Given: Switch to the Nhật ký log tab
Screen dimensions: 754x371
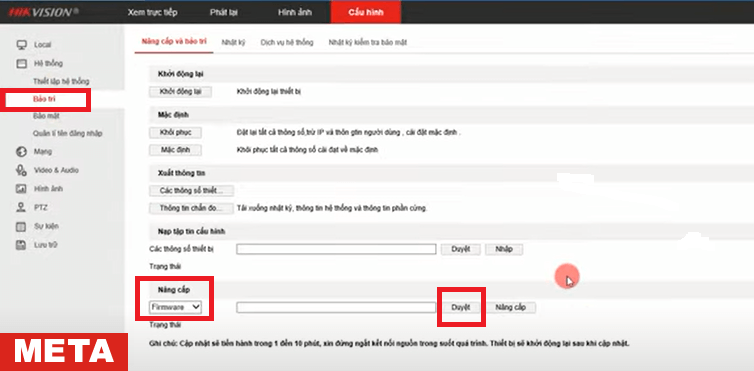Looking at the screenshot, I should click(x=233, y=42).
